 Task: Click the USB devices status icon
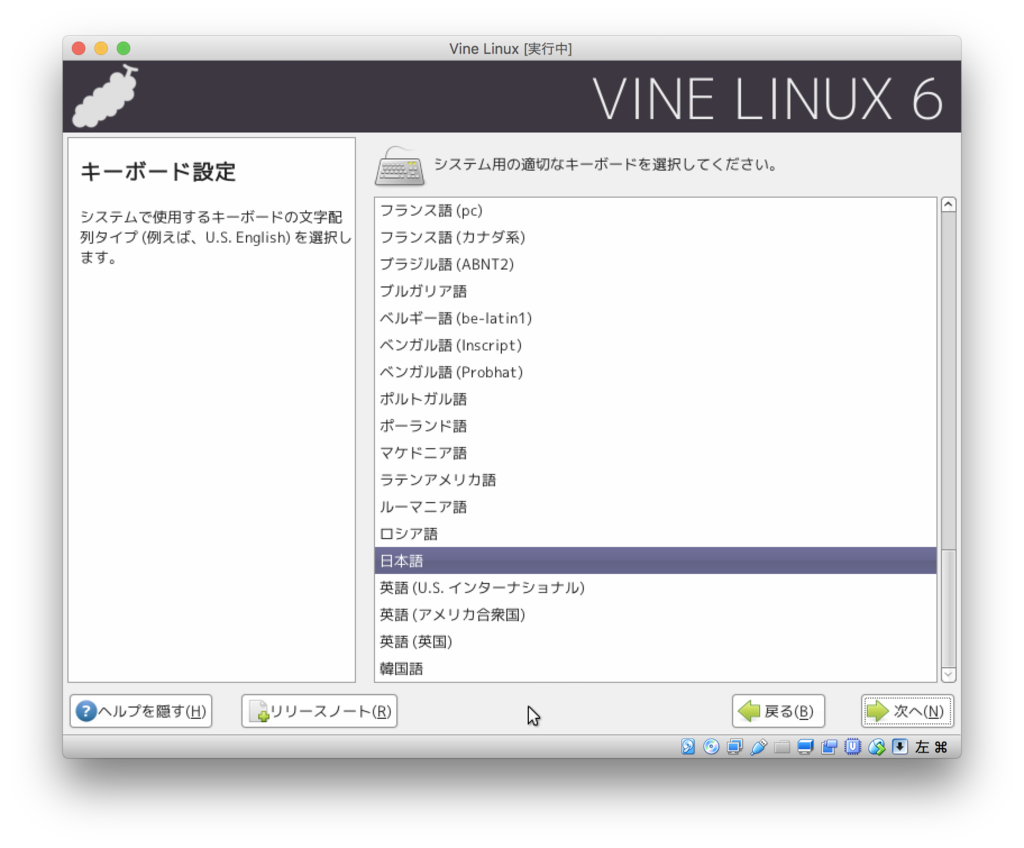(758, 747)
